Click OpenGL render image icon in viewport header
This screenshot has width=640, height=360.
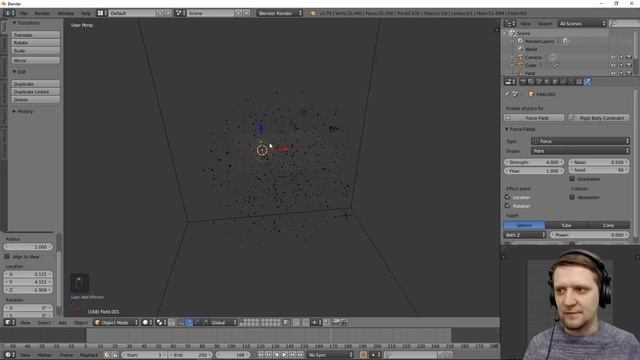point(336,322)
